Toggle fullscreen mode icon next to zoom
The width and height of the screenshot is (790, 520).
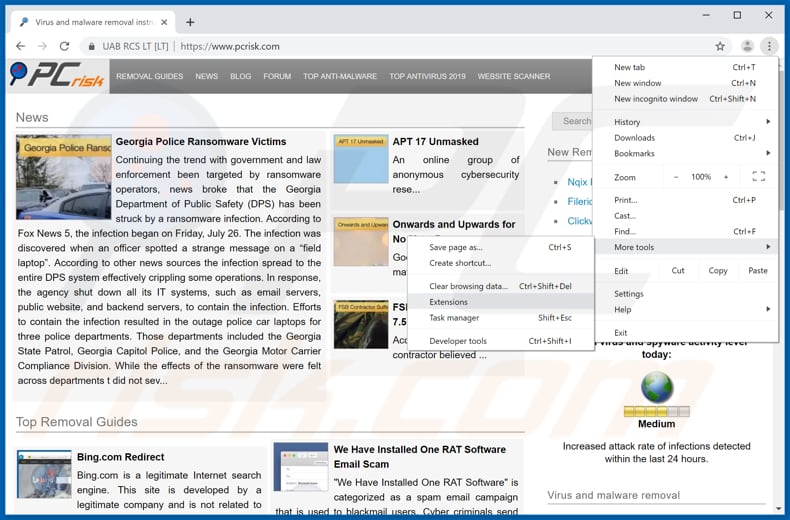click(758, 177)
